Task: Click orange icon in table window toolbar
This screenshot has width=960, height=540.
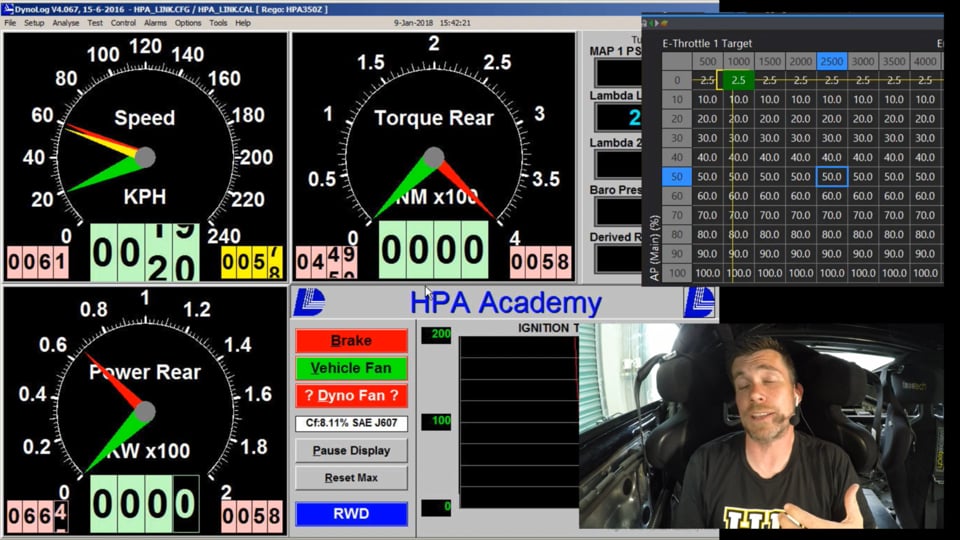Action: coord(664,23)
